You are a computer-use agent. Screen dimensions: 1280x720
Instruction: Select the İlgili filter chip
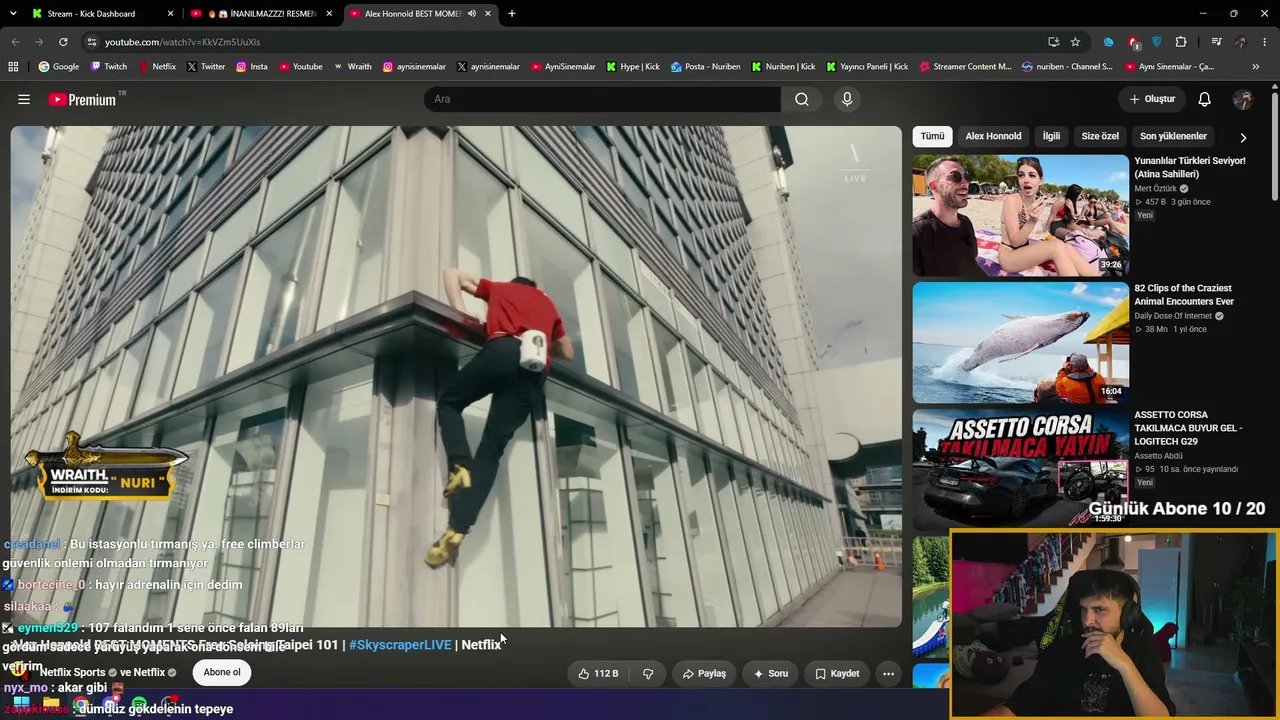pyautogui.click(x=1051, y=136)
